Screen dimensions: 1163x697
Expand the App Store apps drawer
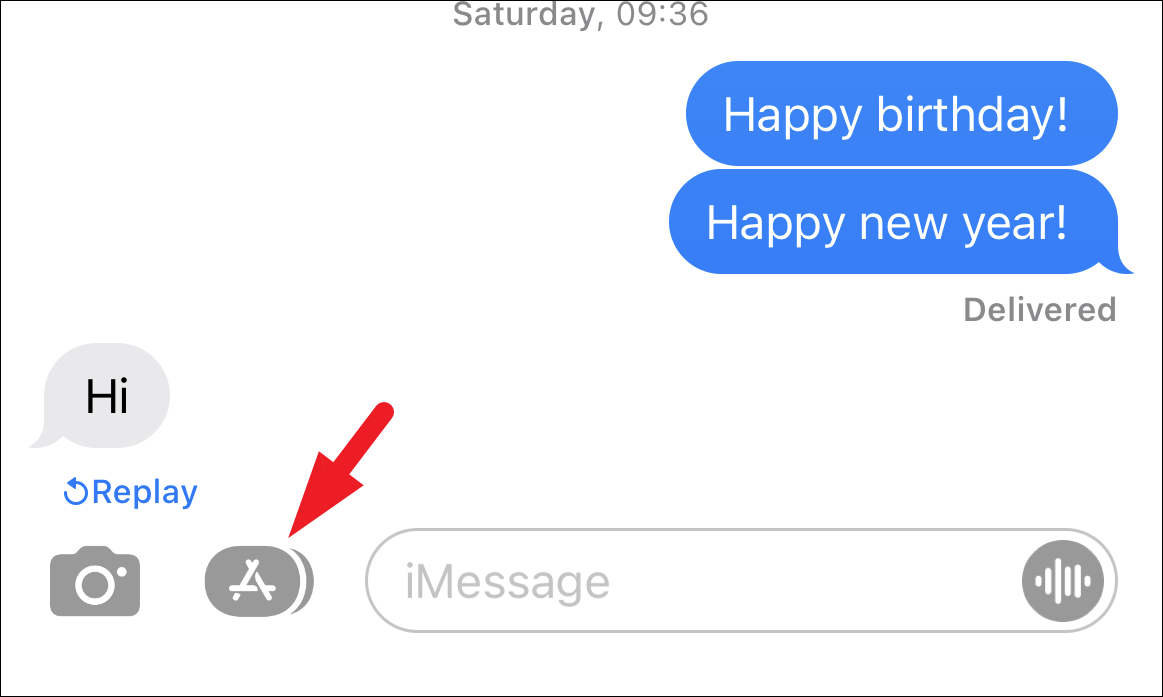tap(259, 581)
